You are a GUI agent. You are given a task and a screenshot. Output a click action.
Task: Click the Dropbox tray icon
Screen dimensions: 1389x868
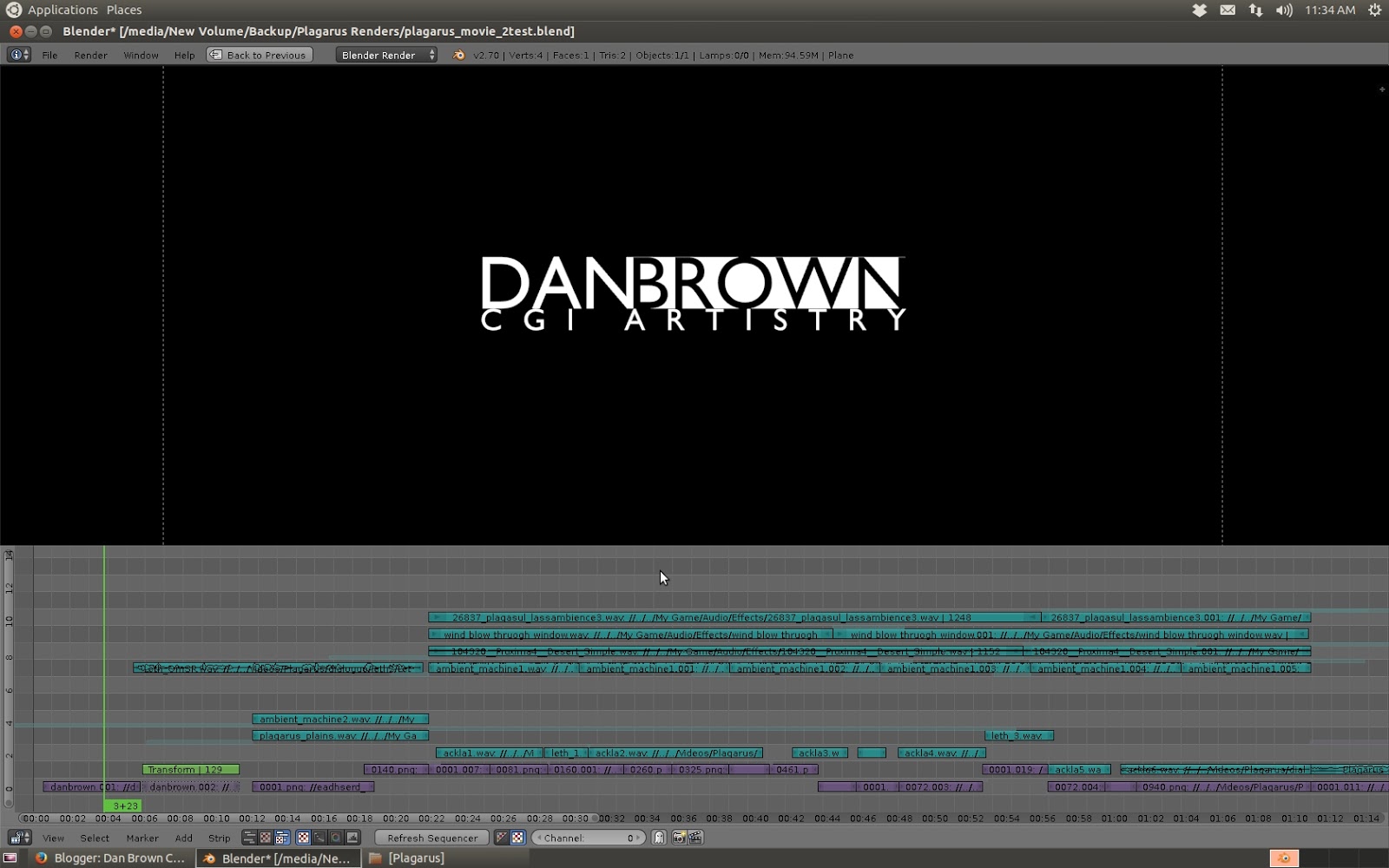[x=1199, y=10]
